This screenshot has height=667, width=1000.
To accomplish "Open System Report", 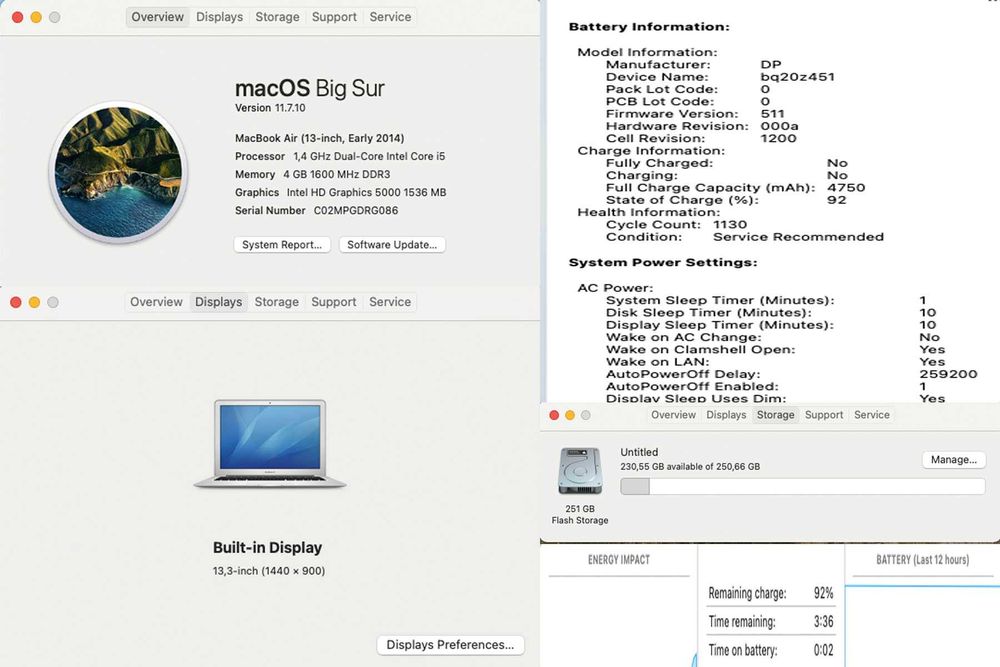I will [x=282, y=245].
